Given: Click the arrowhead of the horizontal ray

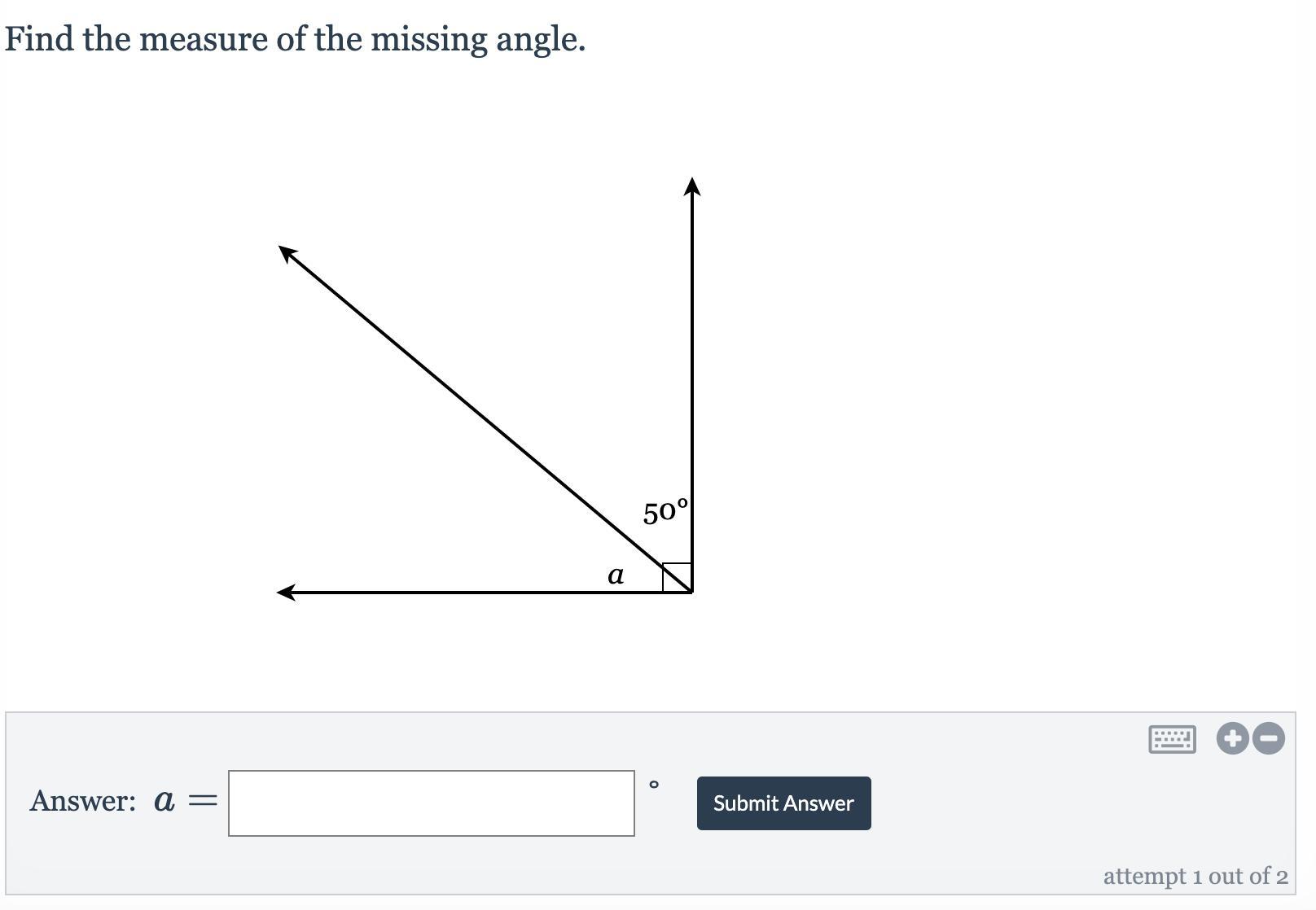Looking at the screenshot, I should 287,593.
